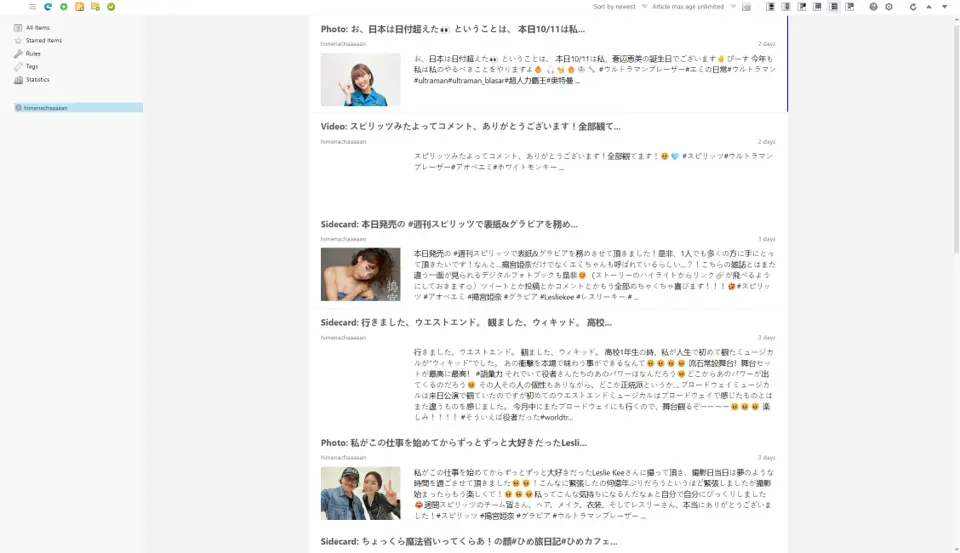This screenshot has height=553, width=960.
Task: Click the Tags label icon in sidebar
Action: point(18,66)
